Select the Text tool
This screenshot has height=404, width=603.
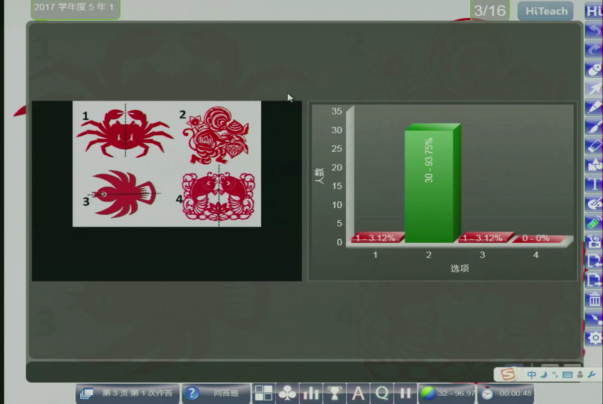pyautogui.click(x=594, y=184)
